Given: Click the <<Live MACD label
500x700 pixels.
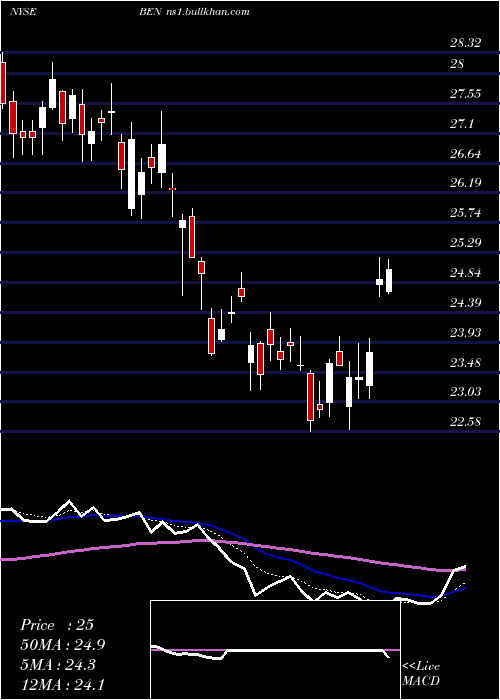Looking at the screenshot, I should click(x=421, y=674).
